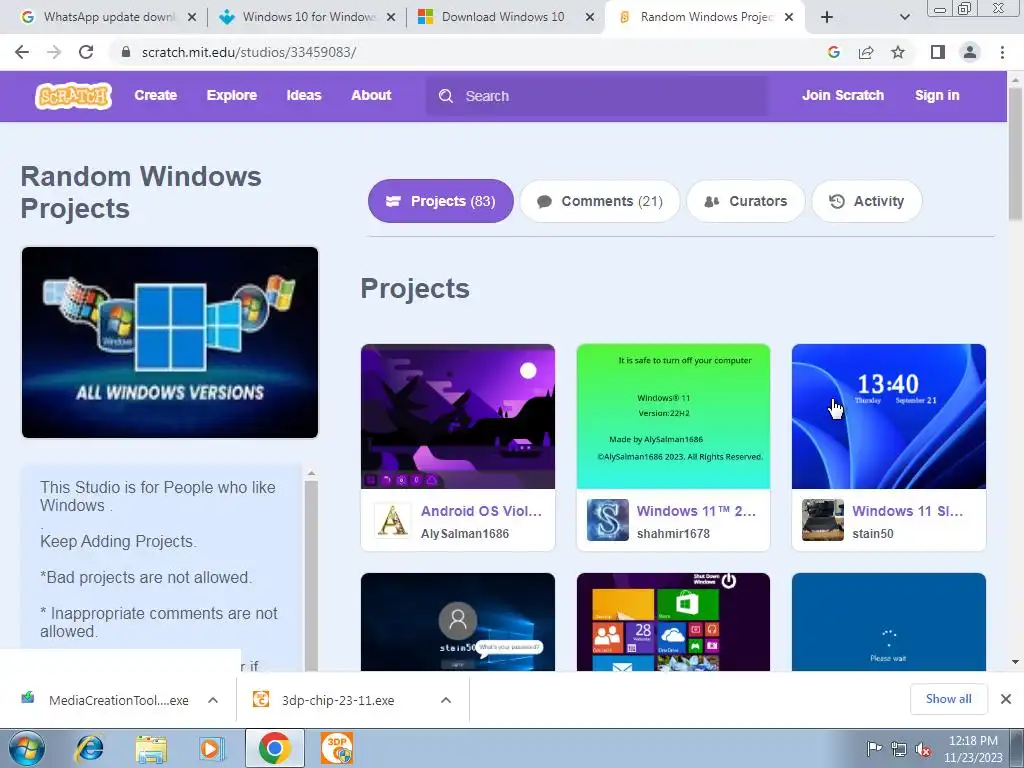Click the page vertical scrollbar thumb
Image resolution: width=1024 pixels, height=768 pixels.
click(1015, 153)
